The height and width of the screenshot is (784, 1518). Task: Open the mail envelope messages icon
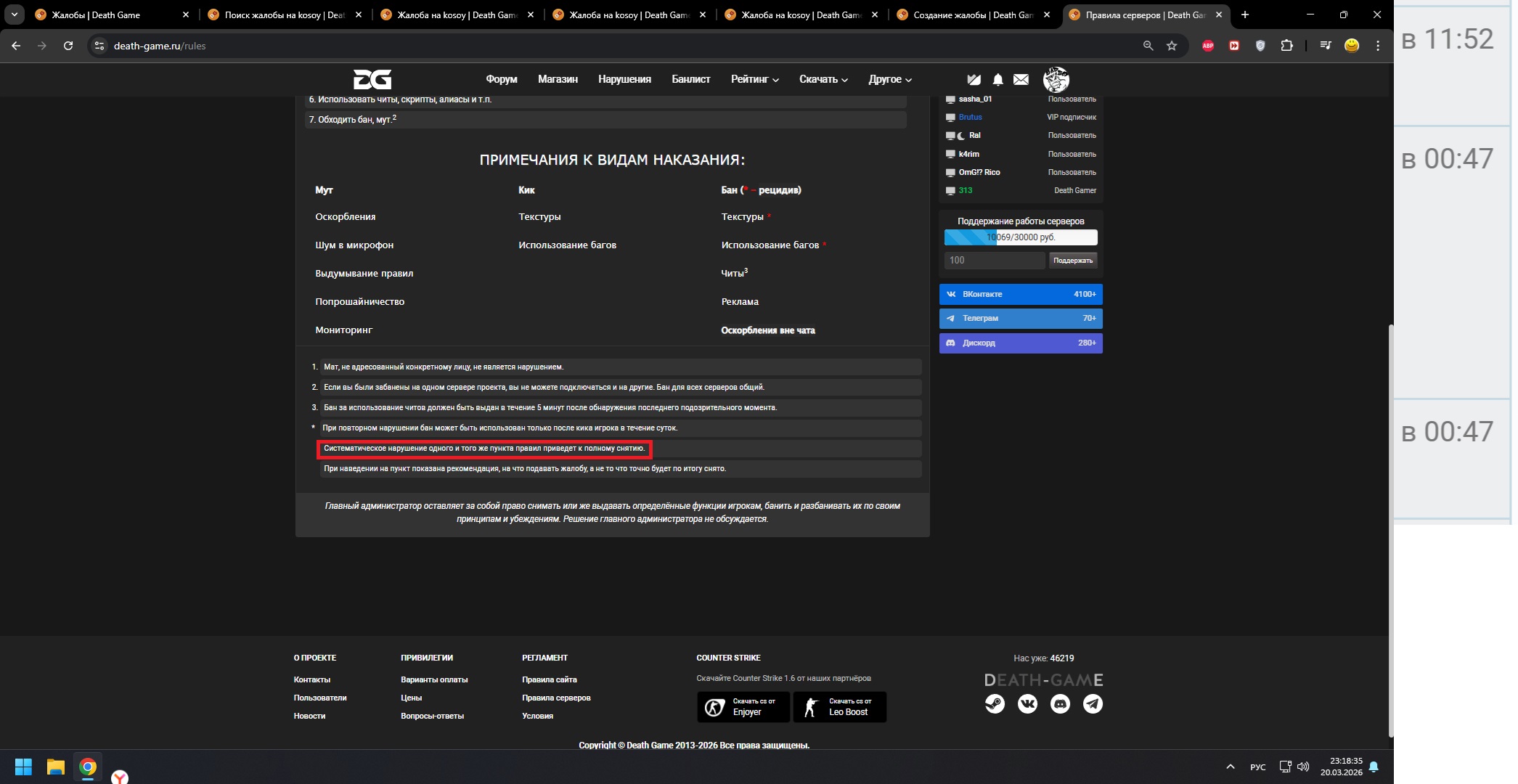(x=1021, y=79)
